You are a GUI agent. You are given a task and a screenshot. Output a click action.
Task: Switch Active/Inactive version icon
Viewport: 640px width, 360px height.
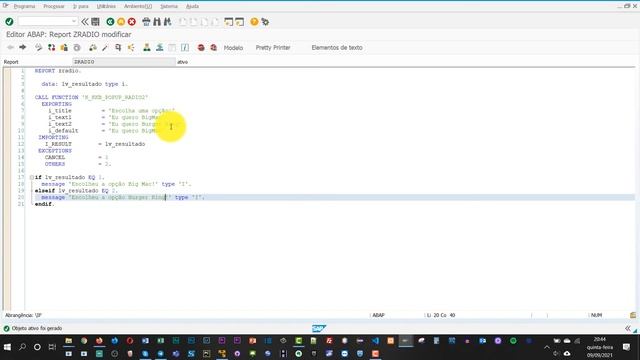click(x=51, y=47)
